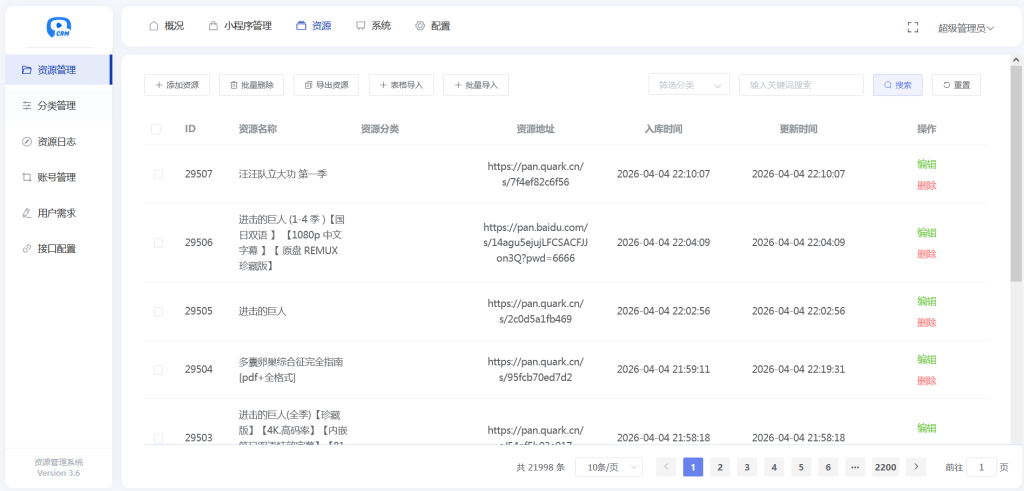Open 资源日志 in the sidebar
This screenshot has height=491, width=1024.
tap(58, 142)
